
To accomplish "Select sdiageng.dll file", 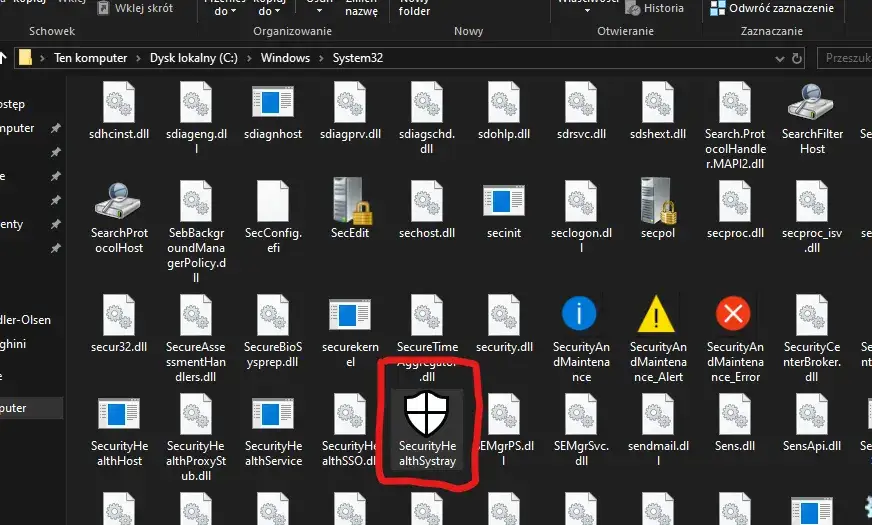I will click(196, 117).
